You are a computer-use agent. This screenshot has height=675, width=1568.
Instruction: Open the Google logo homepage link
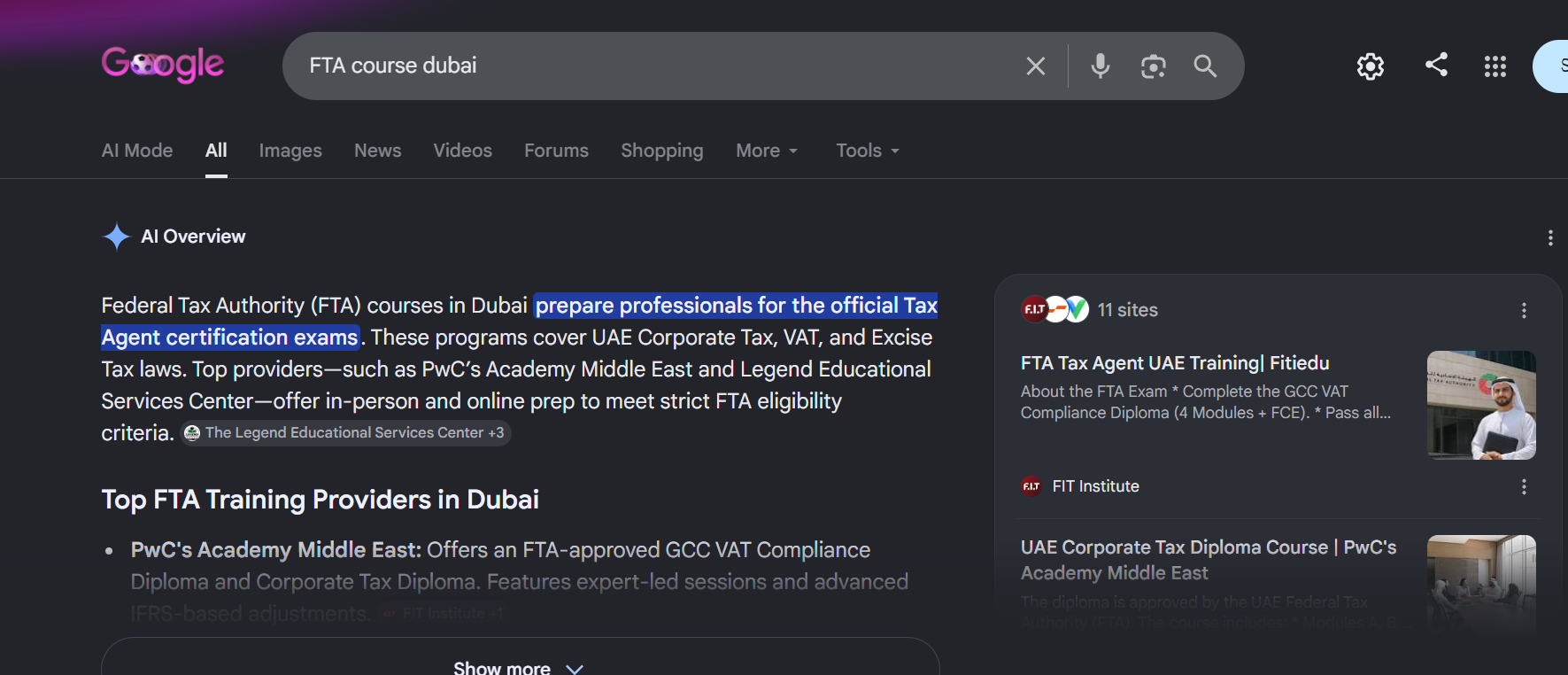(163, 65)
